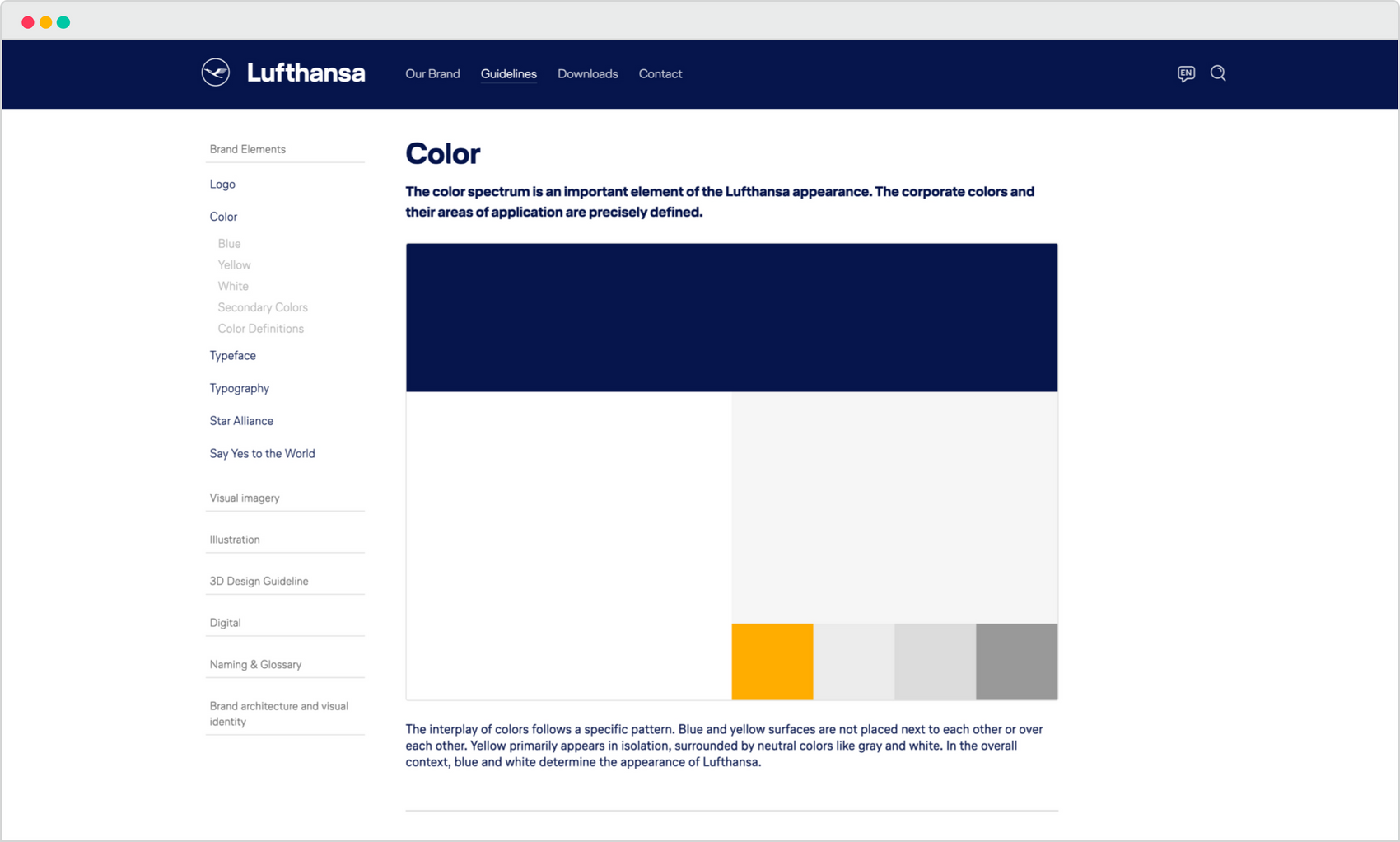Open the Color Definitions subsection
Image resolution: width=1400 pixels, height=842 pixels.
point(261,329)
